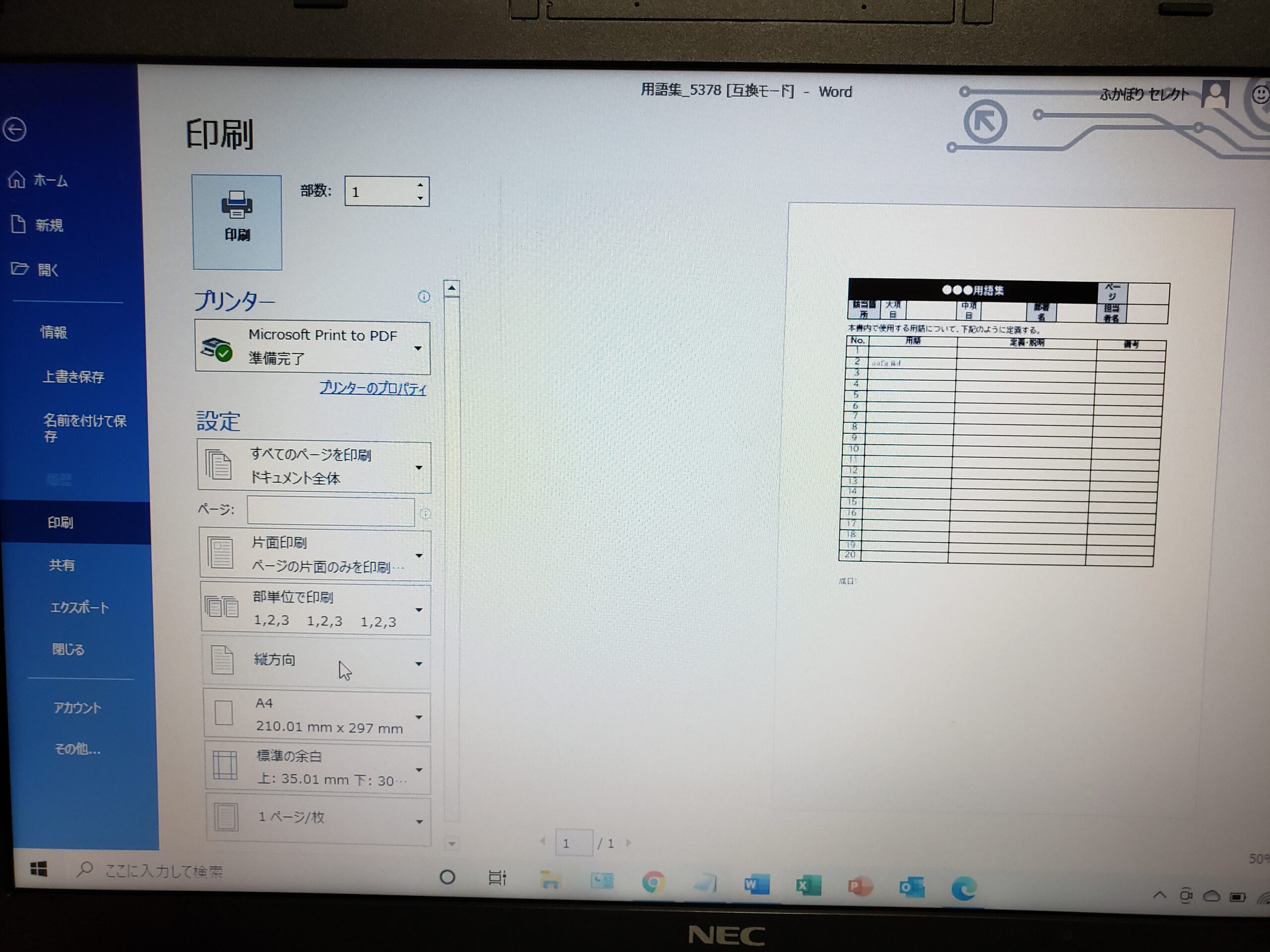
Task: Click the ふかぼり セレクト account name
Action: 1144,95
